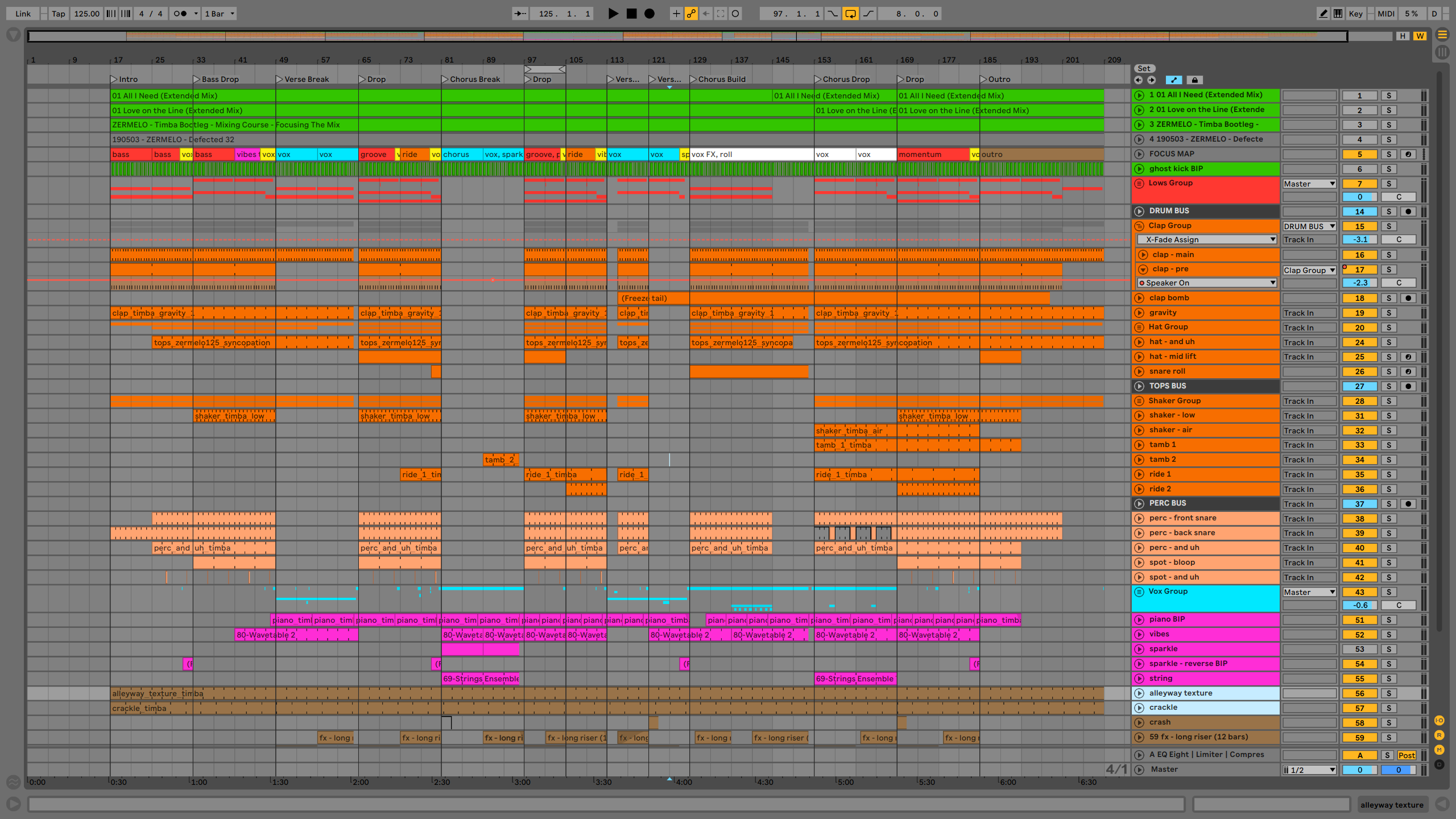Click the Stop button in transport
1456x819 pixels.
pyautogui.click(x=631, y=14)
